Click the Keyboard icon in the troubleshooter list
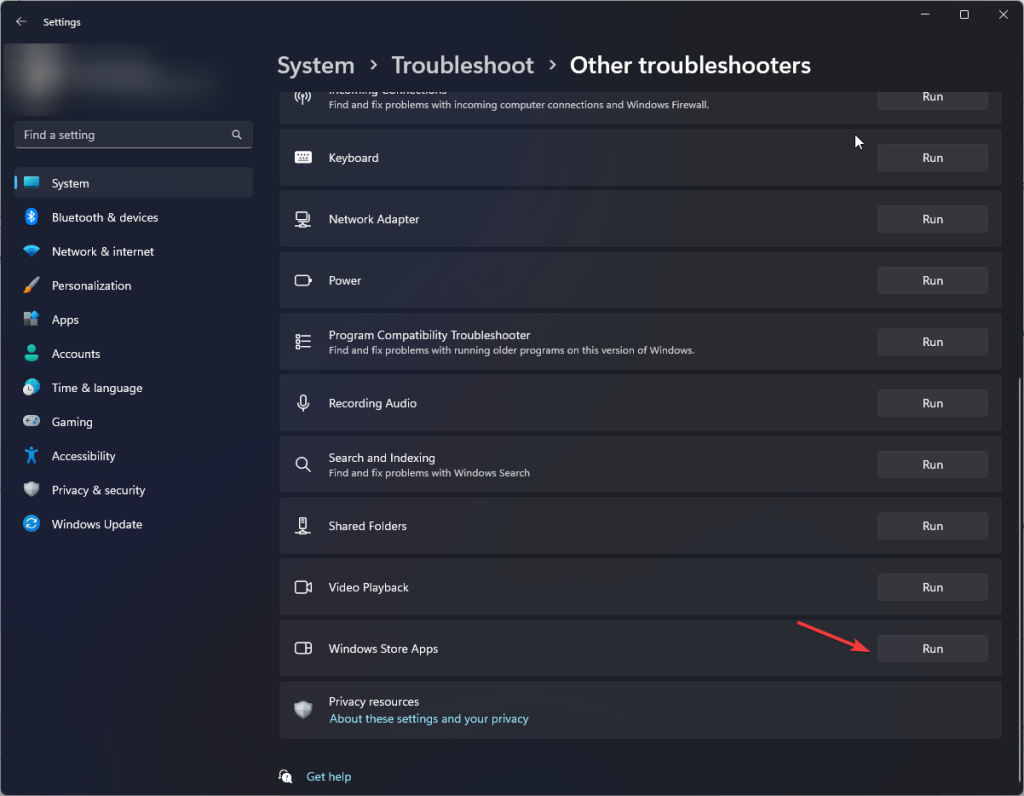The height and width of the screenshot is (796, 1024). click(302, 157)
